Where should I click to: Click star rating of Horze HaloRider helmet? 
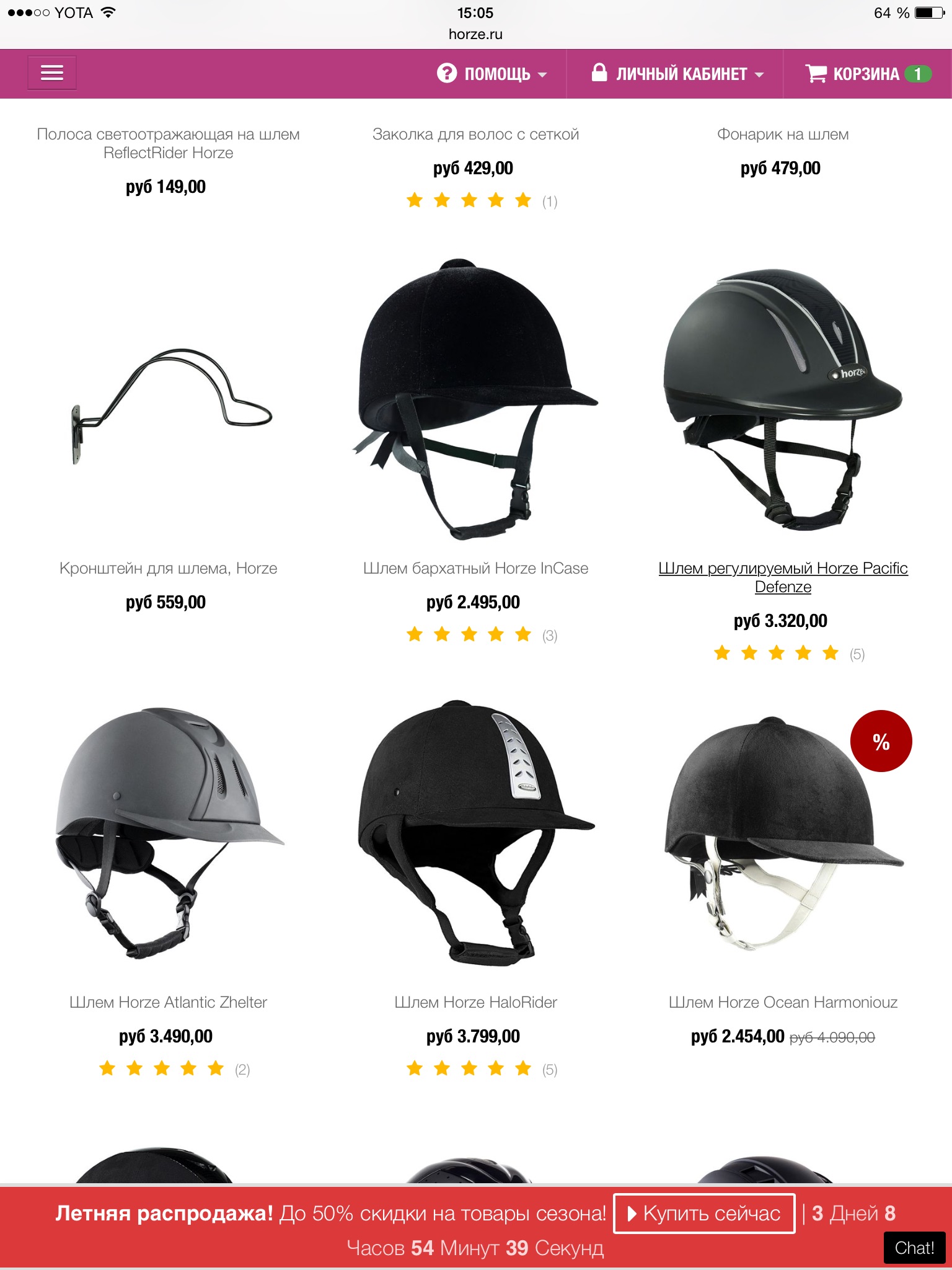click(x=469, y=1068)
